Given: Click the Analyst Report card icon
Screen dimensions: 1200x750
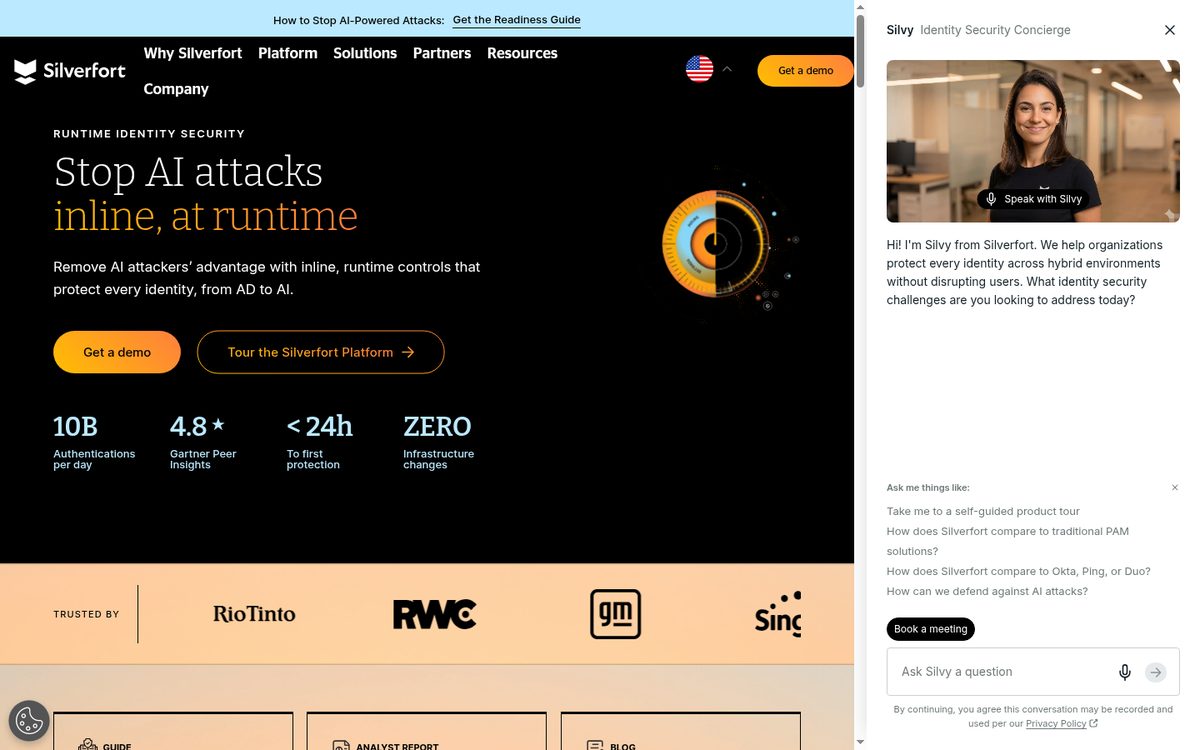Looking at the screenshot, I should (x=342, y=745).
